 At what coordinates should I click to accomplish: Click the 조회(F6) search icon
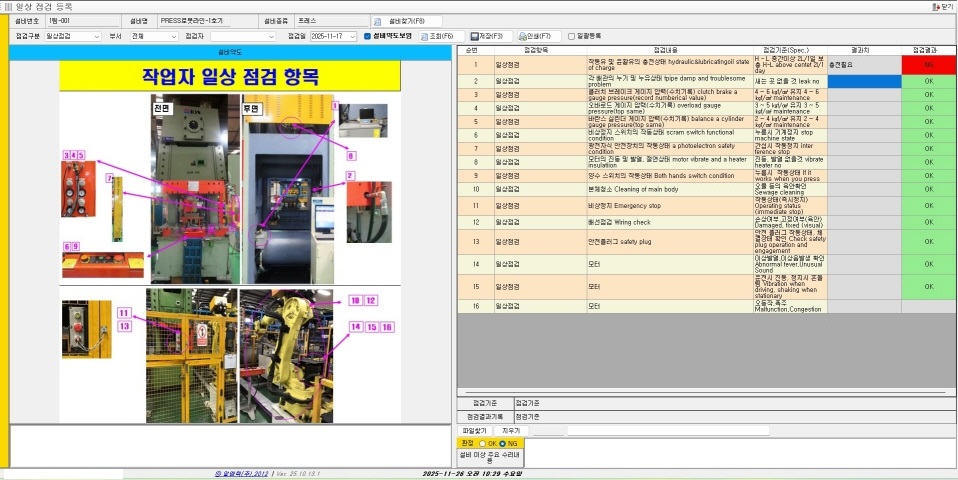point(421,36)
